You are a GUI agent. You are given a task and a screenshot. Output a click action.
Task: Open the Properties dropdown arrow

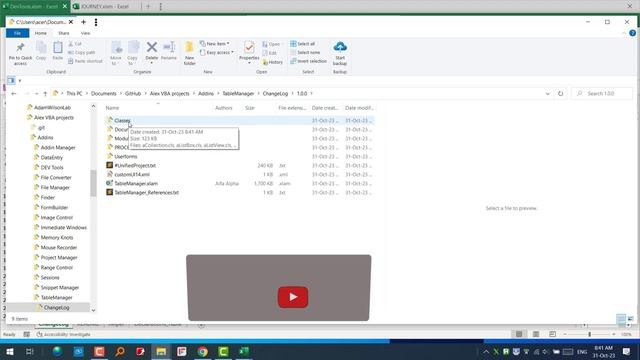pyautogui.click(x=249, y=63)
